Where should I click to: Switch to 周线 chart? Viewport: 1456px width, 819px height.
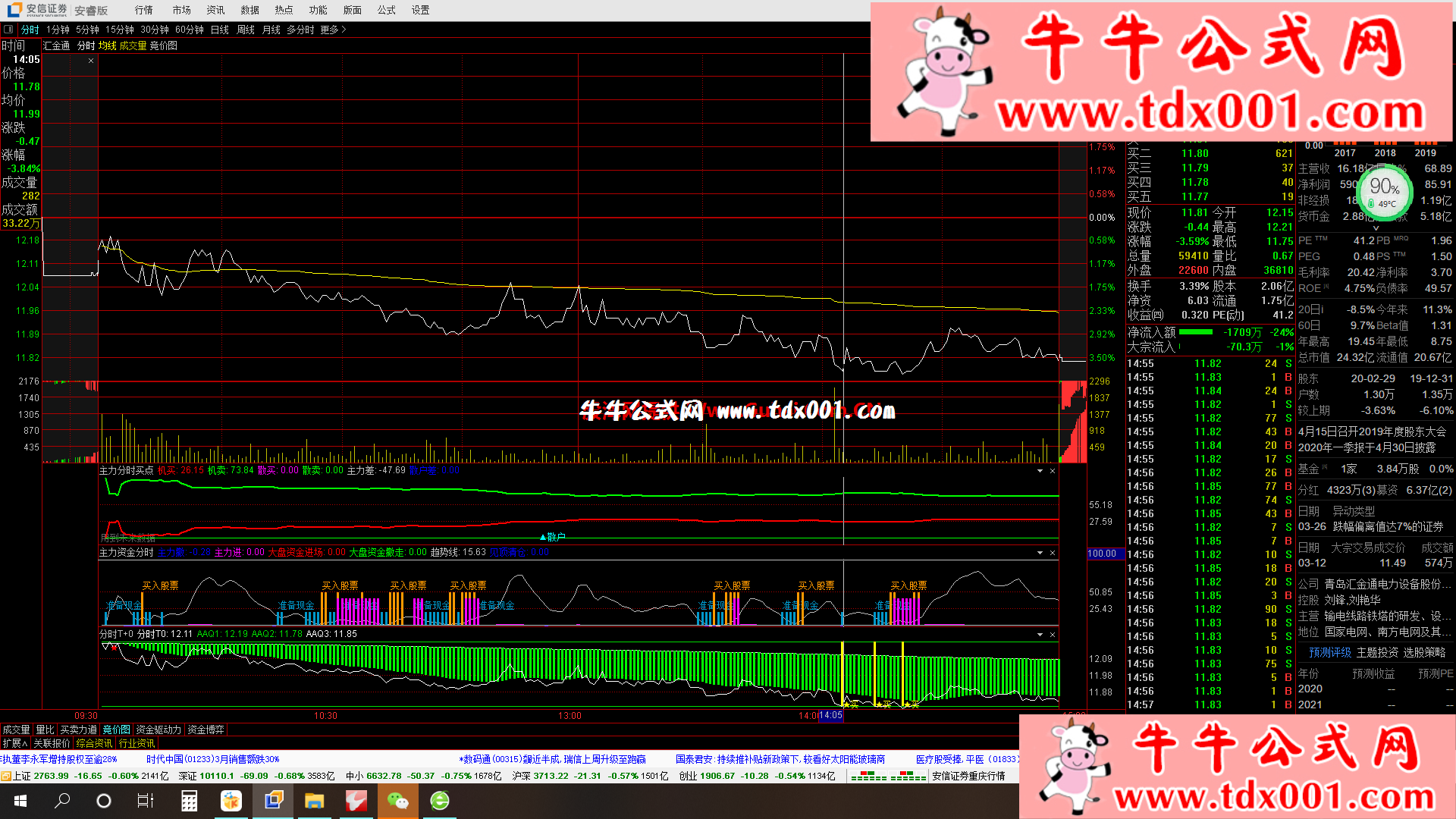click(246, 30)
